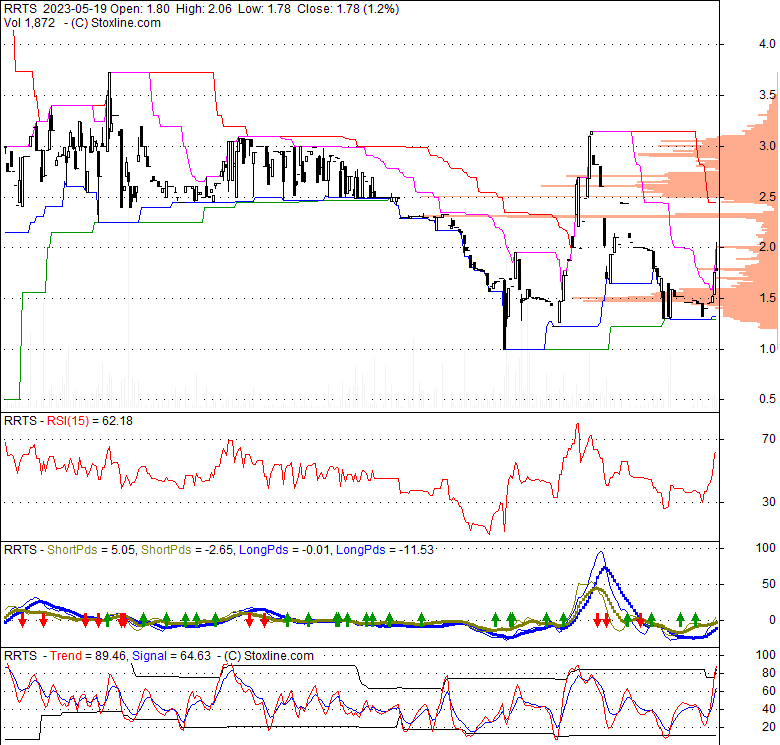Click the 30 level on RSI axis
The image size is (780, 745).
[x=769, y=502]
